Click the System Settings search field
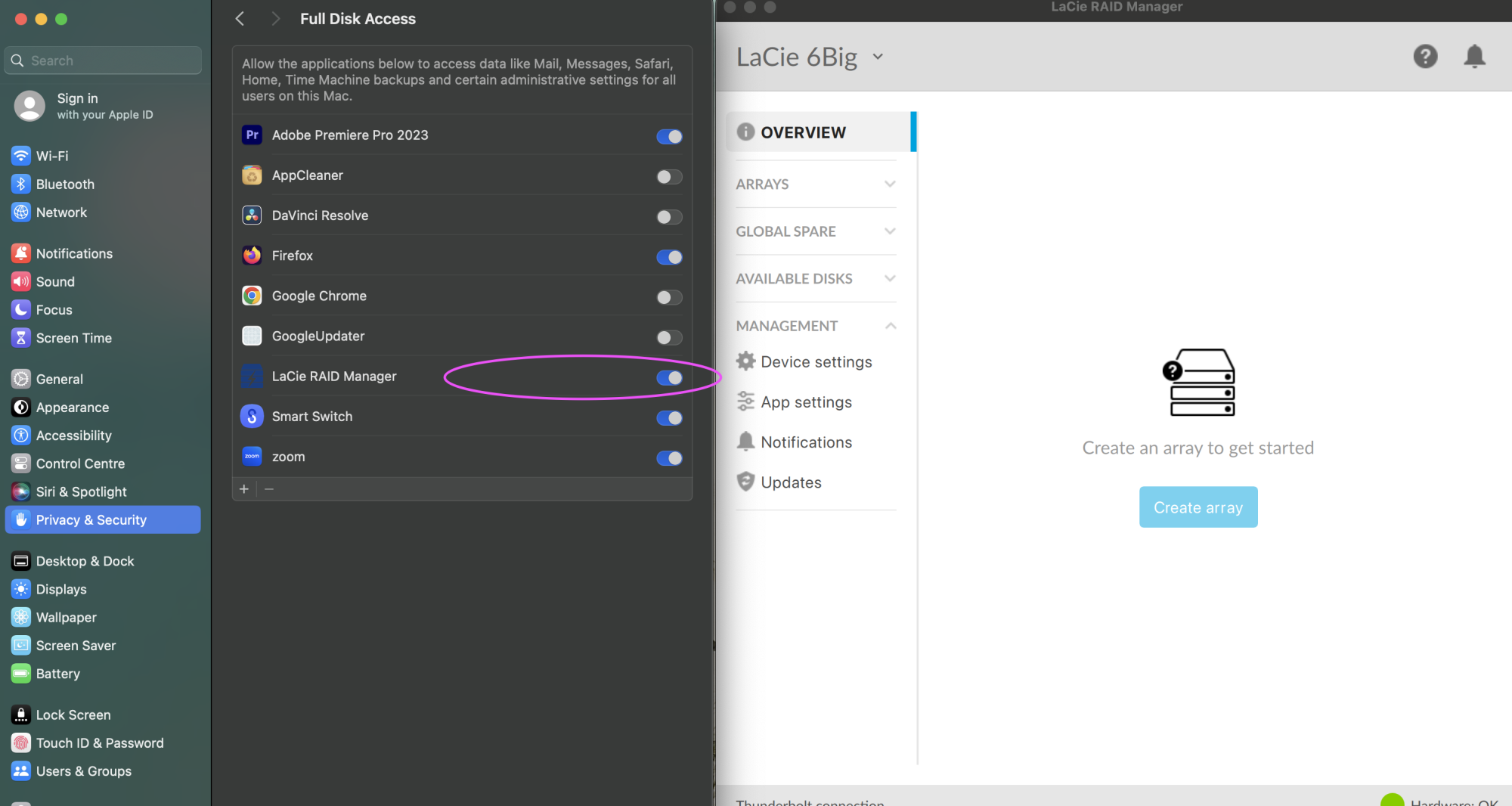The height and width of the screenshot is (806, 1512). click(103, 60)
